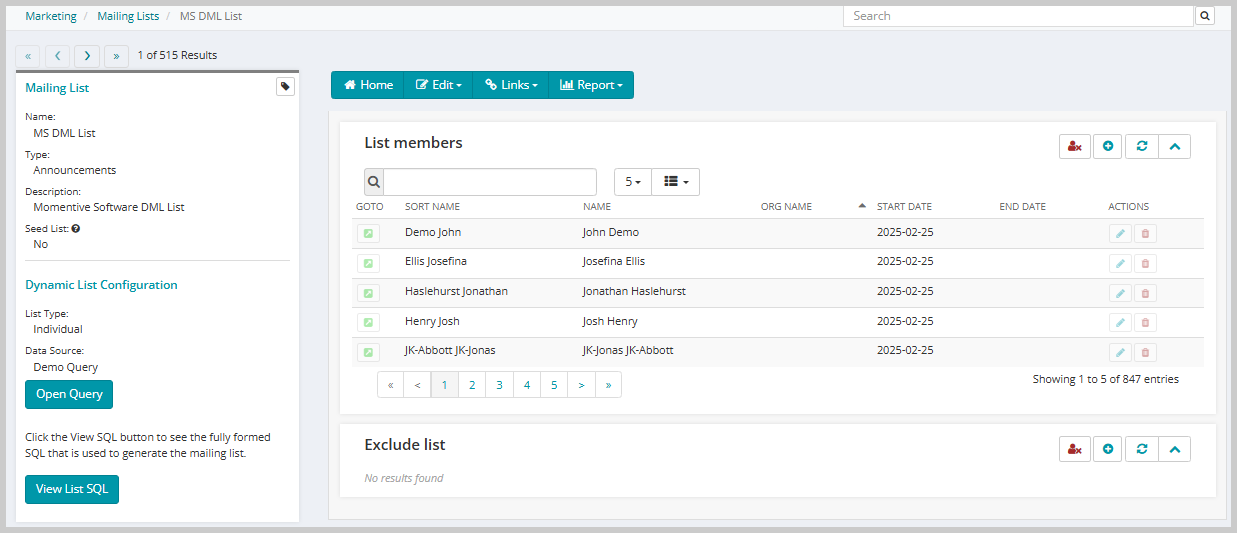Edit the Demo John row
Image resolution: width=1237 pixels, height=533 pixels.
(1120, 233)
